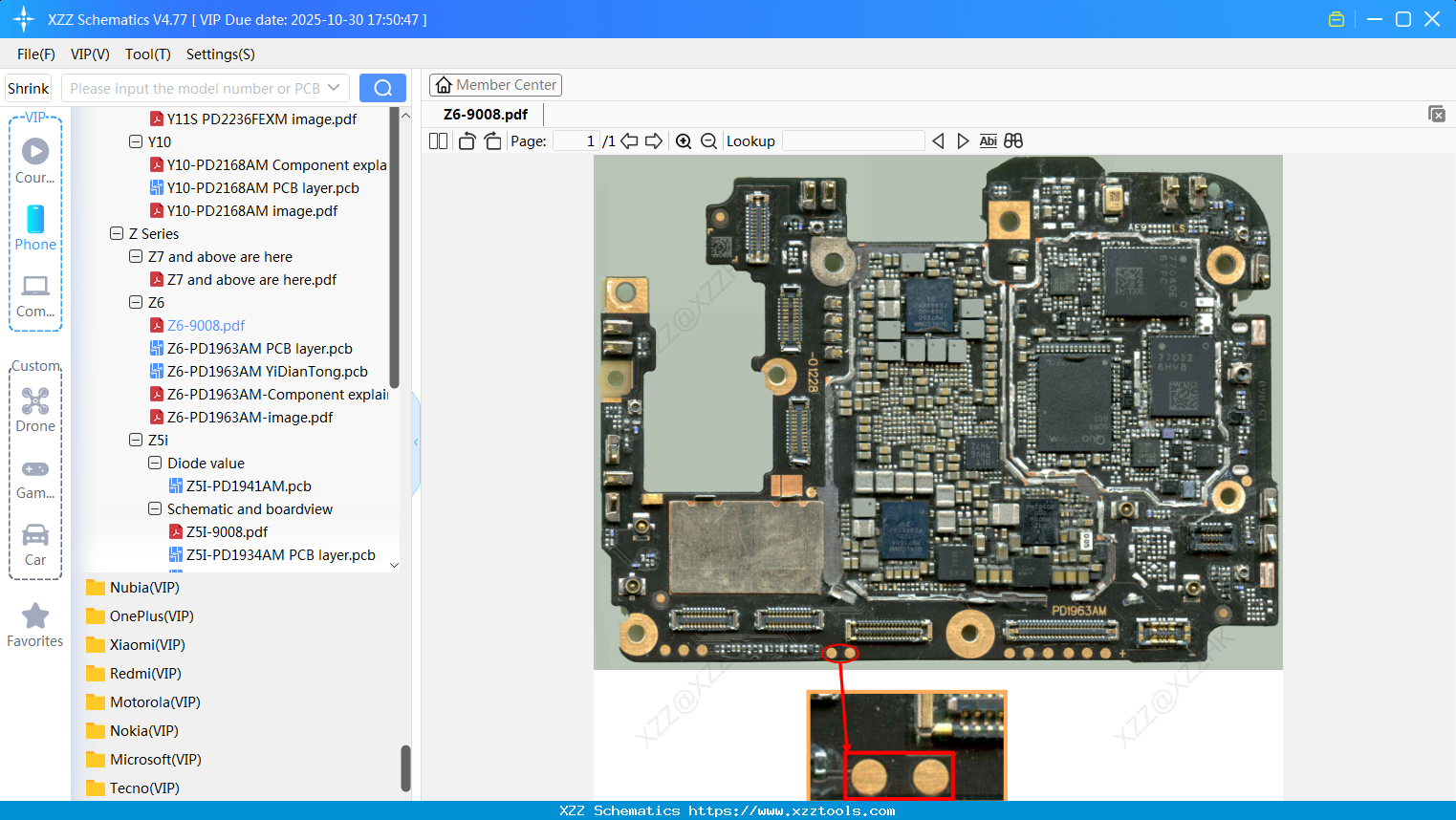
Task: Collapse the Z Series tree node
Action: (x=117, y=233)
